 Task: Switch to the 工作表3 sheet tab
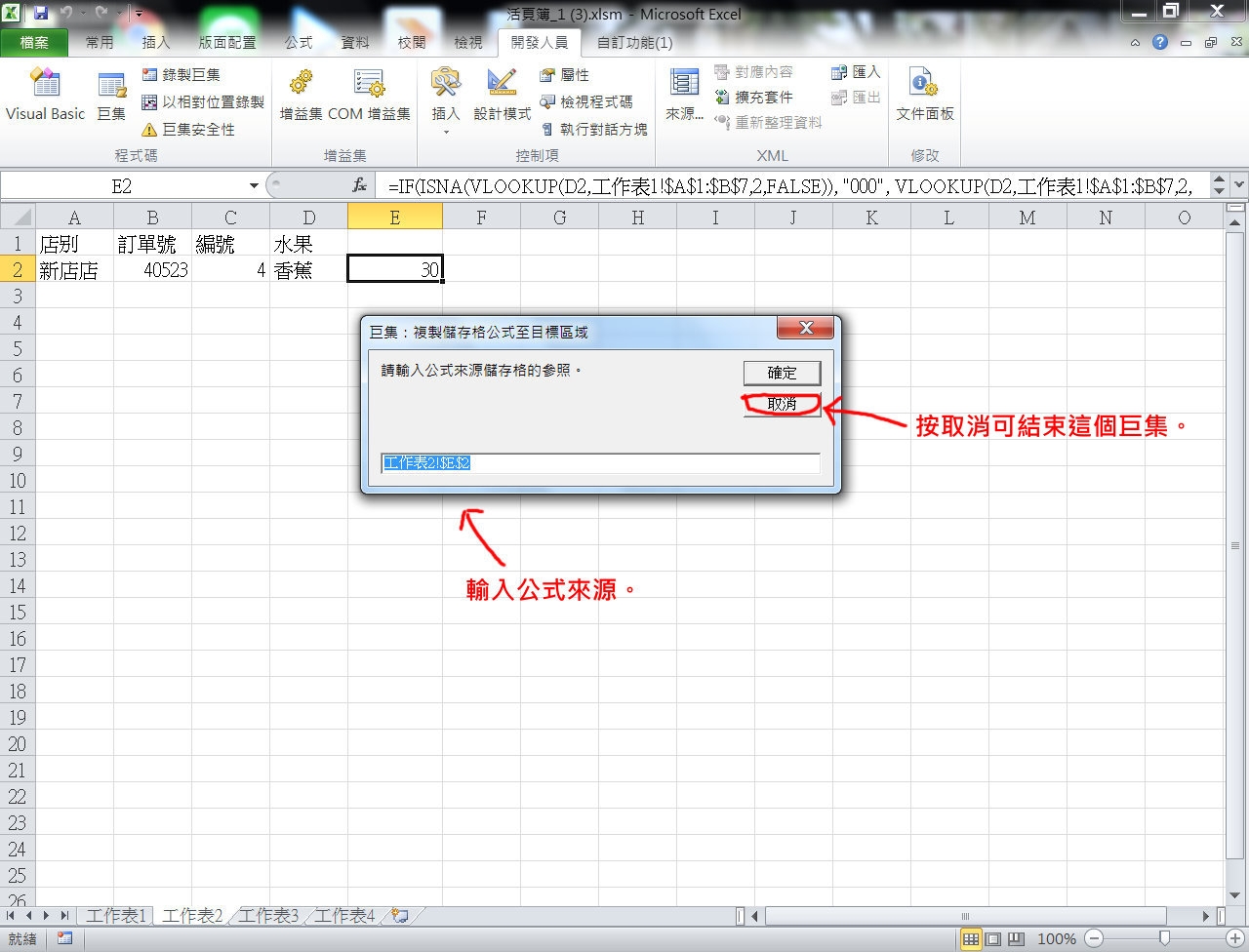pos(267,915)
